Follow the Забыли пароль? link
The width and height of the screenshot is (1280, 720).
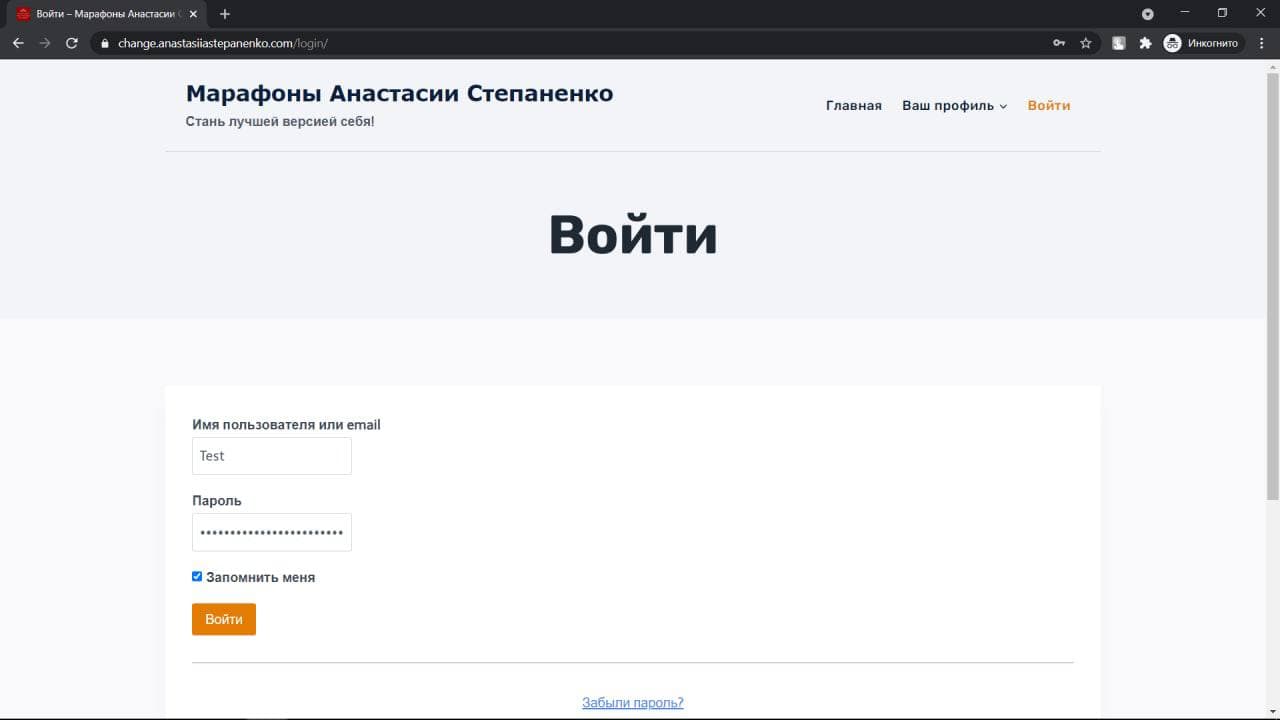[x=632, y=703]
